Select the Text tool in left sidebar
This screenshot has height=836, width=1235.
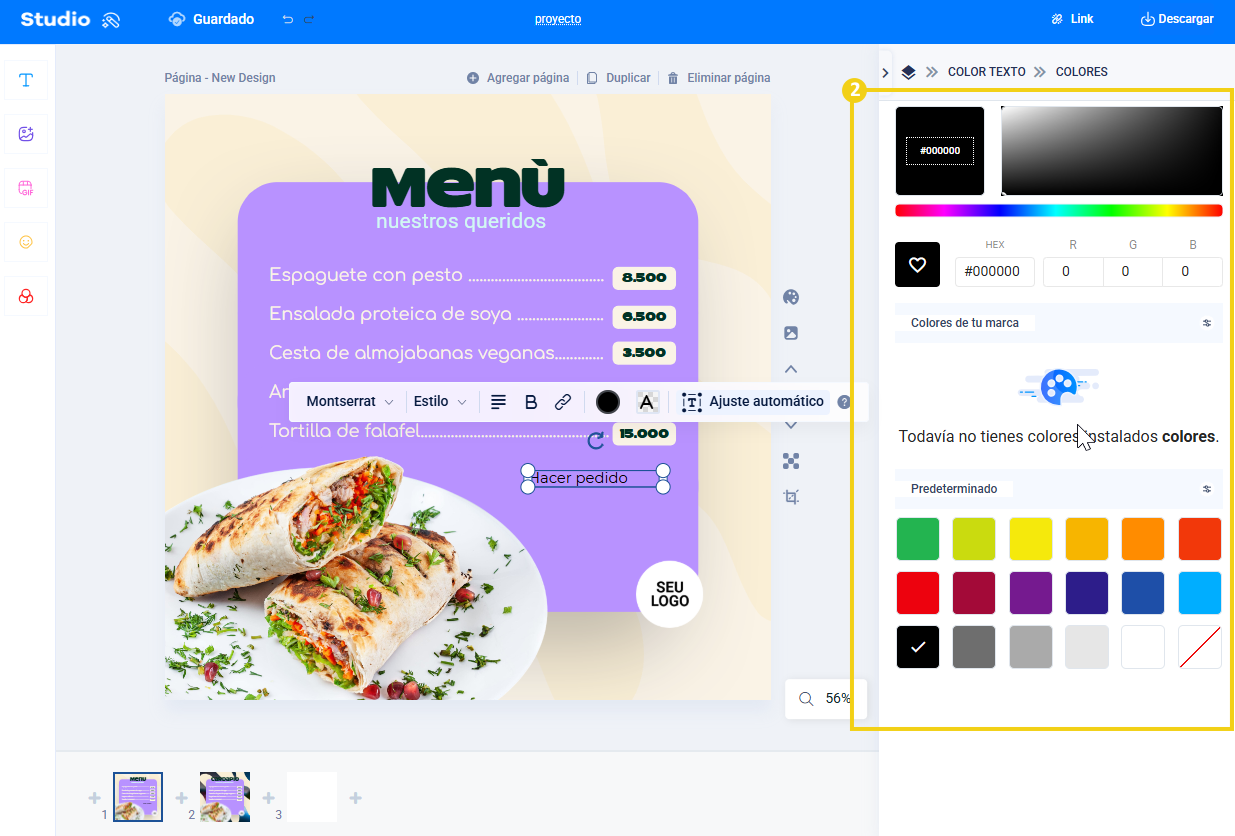26,80
